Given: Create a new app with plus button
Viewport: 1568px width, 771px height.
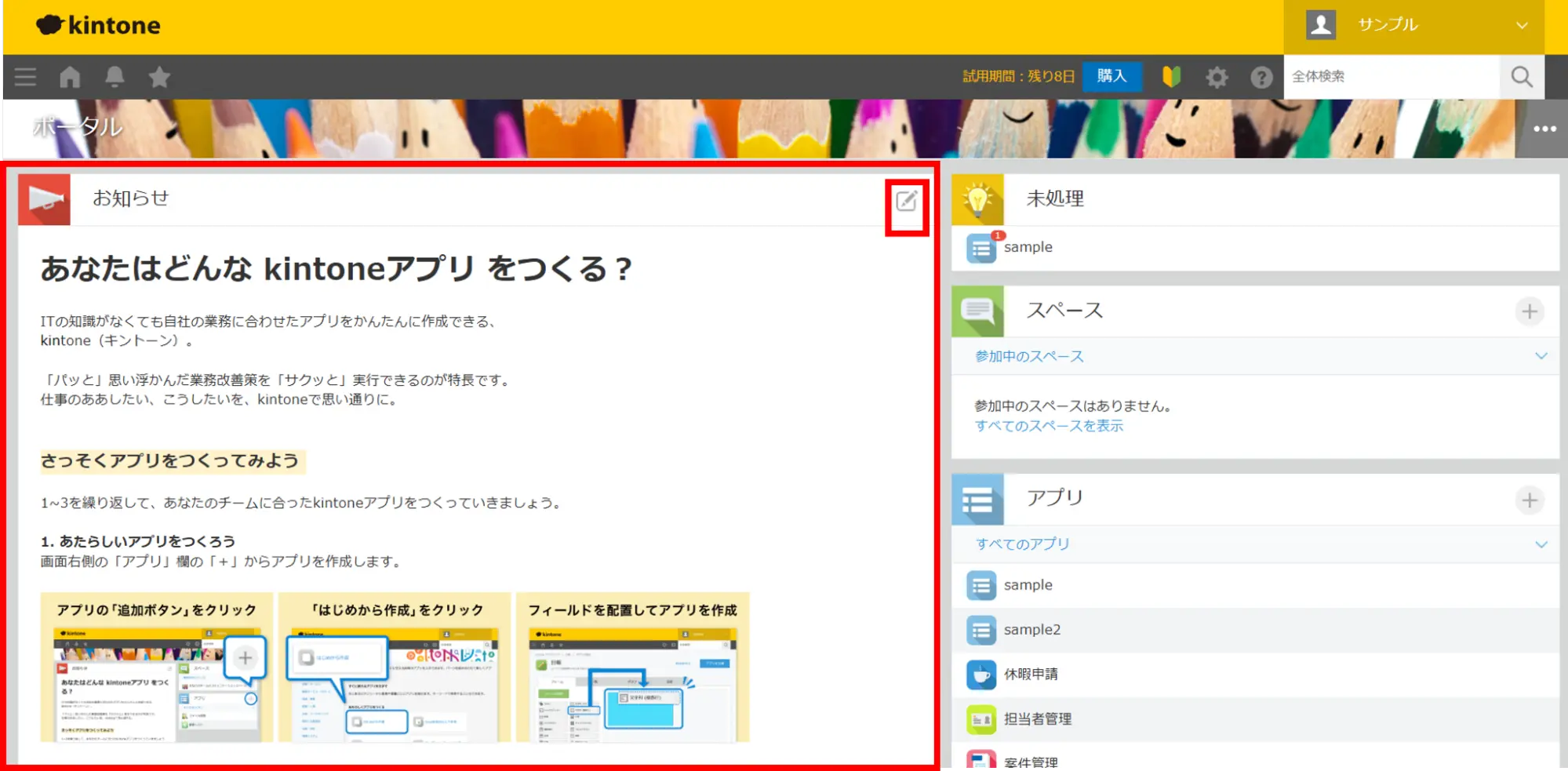Looking at the screenshot, I should click(x=1529, y=500).
